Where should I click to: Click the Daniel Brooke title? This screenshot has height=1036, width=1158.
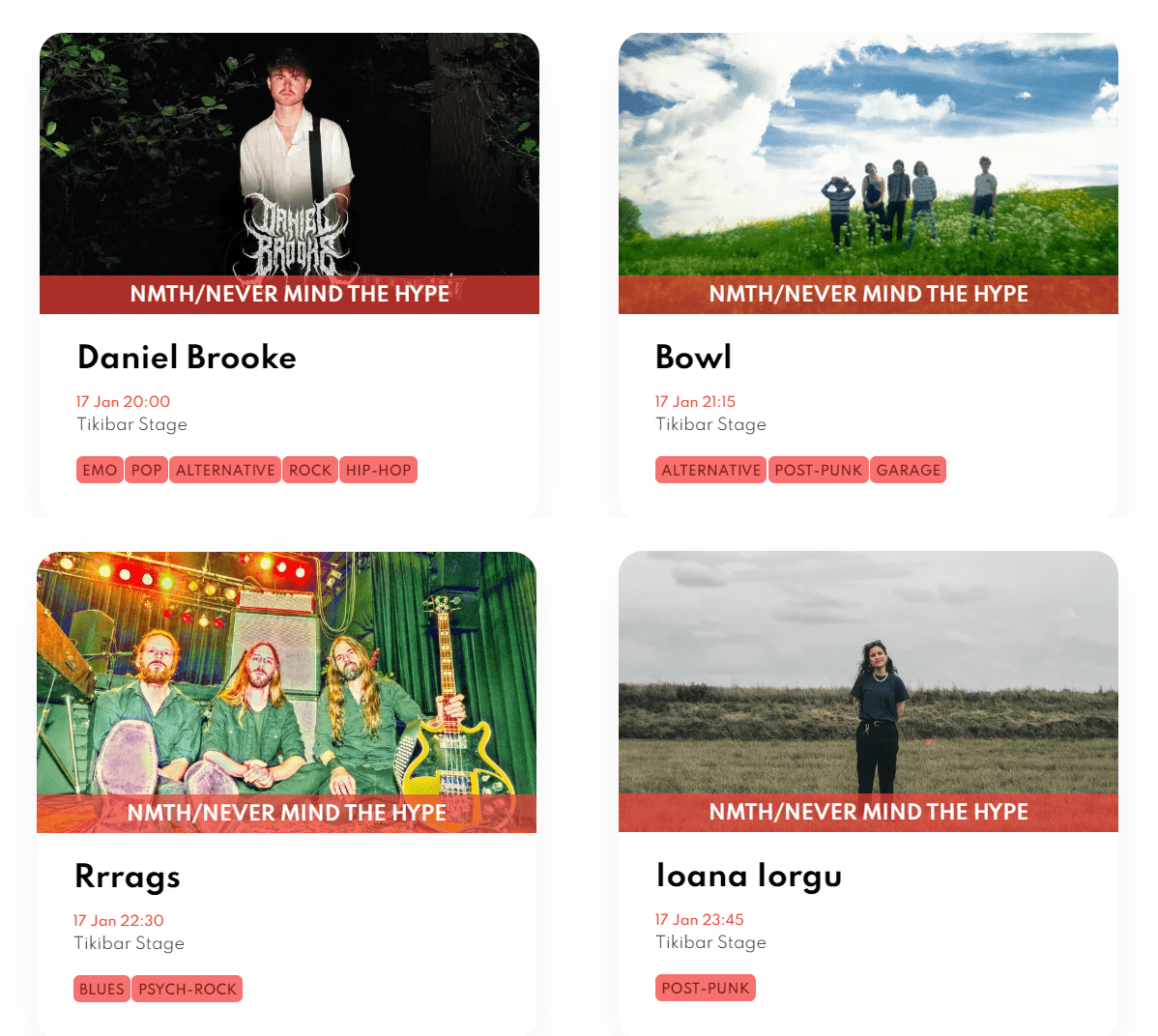(187, 358)
